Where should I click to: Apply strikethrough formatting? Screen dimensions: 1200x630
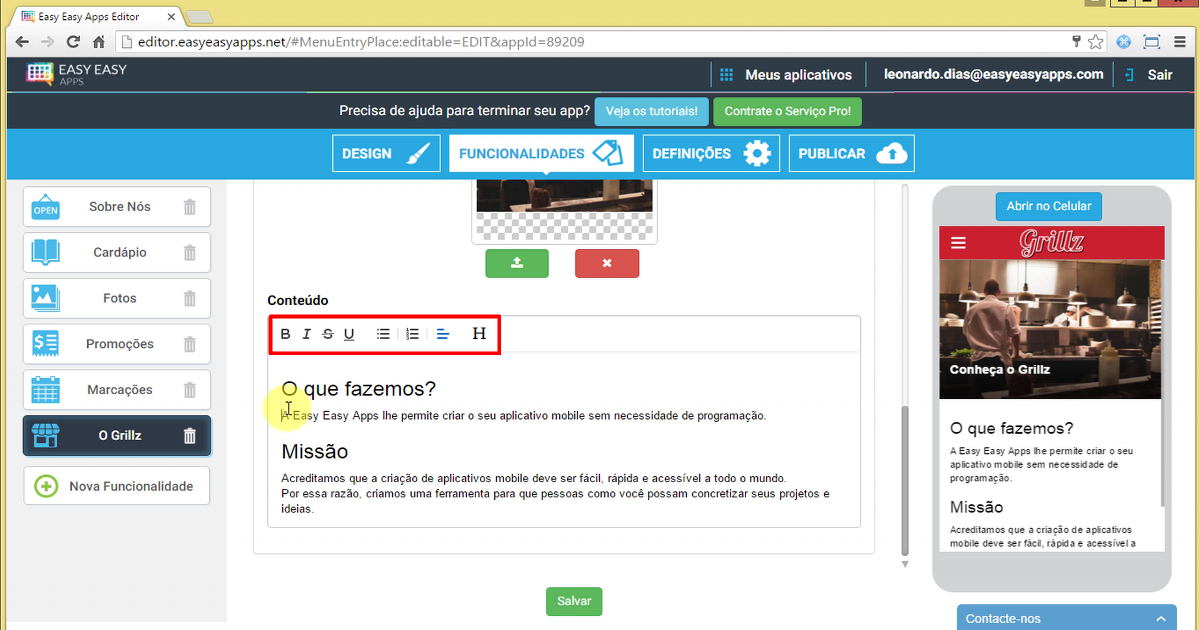pyautogui.click(x=328, y=334)
